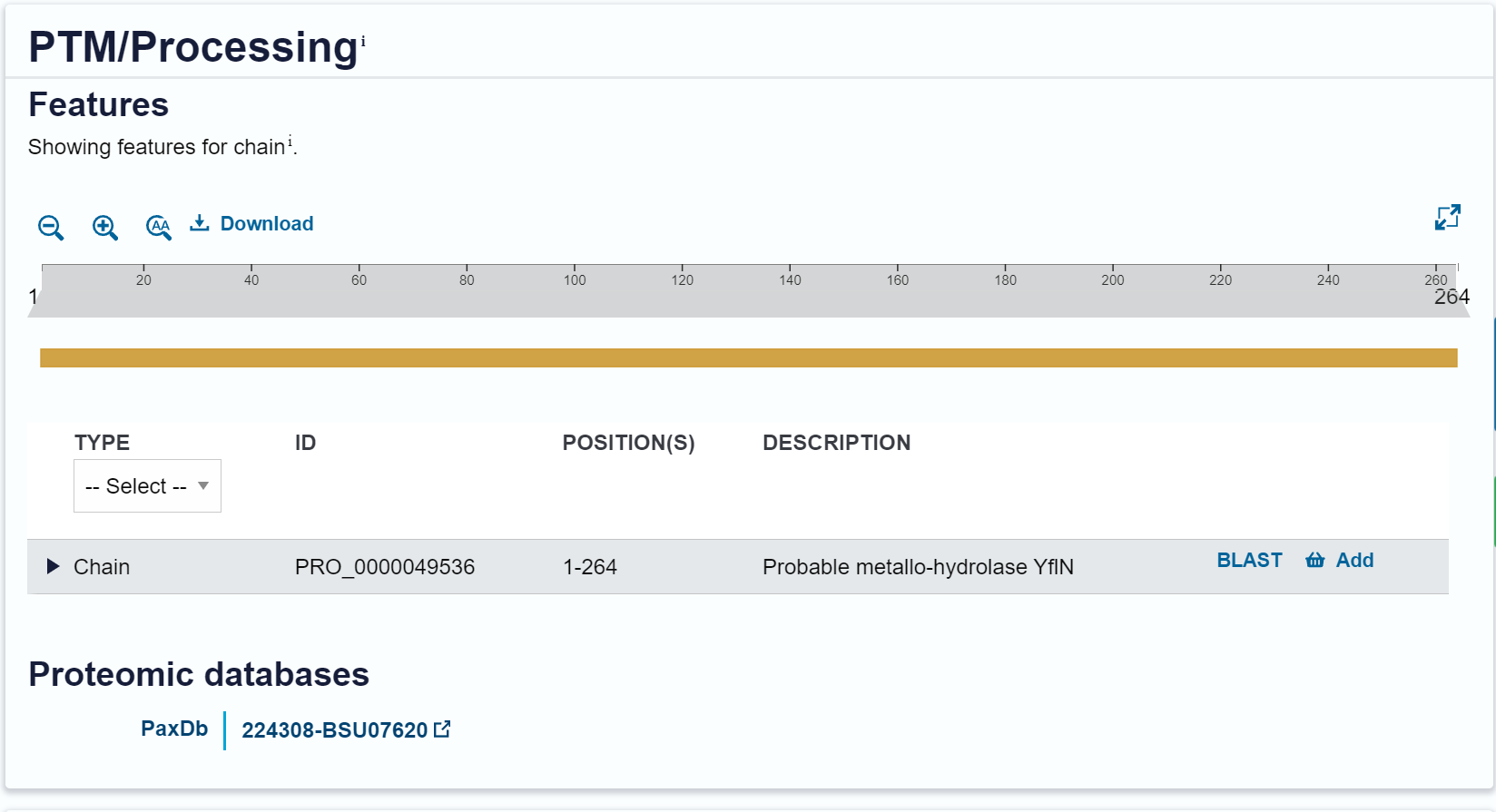The height and width of the screenshot is (812, 1496).
Task: Click the POSITION(S) column header
Action: coord(628,443)
